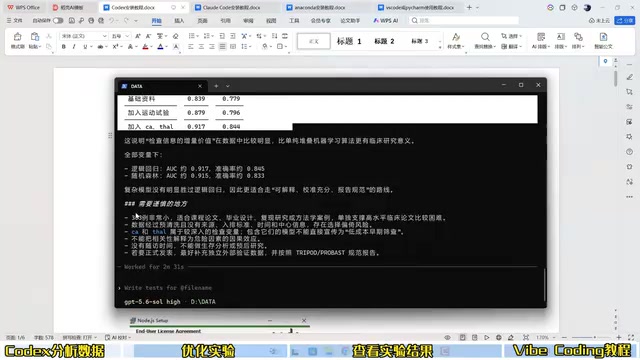Image resolution: width=640 pixels, height=360 pixels.
Task: Add new tab in DATA terminal window
Action: pyautogui.click(x=216, y=86)
